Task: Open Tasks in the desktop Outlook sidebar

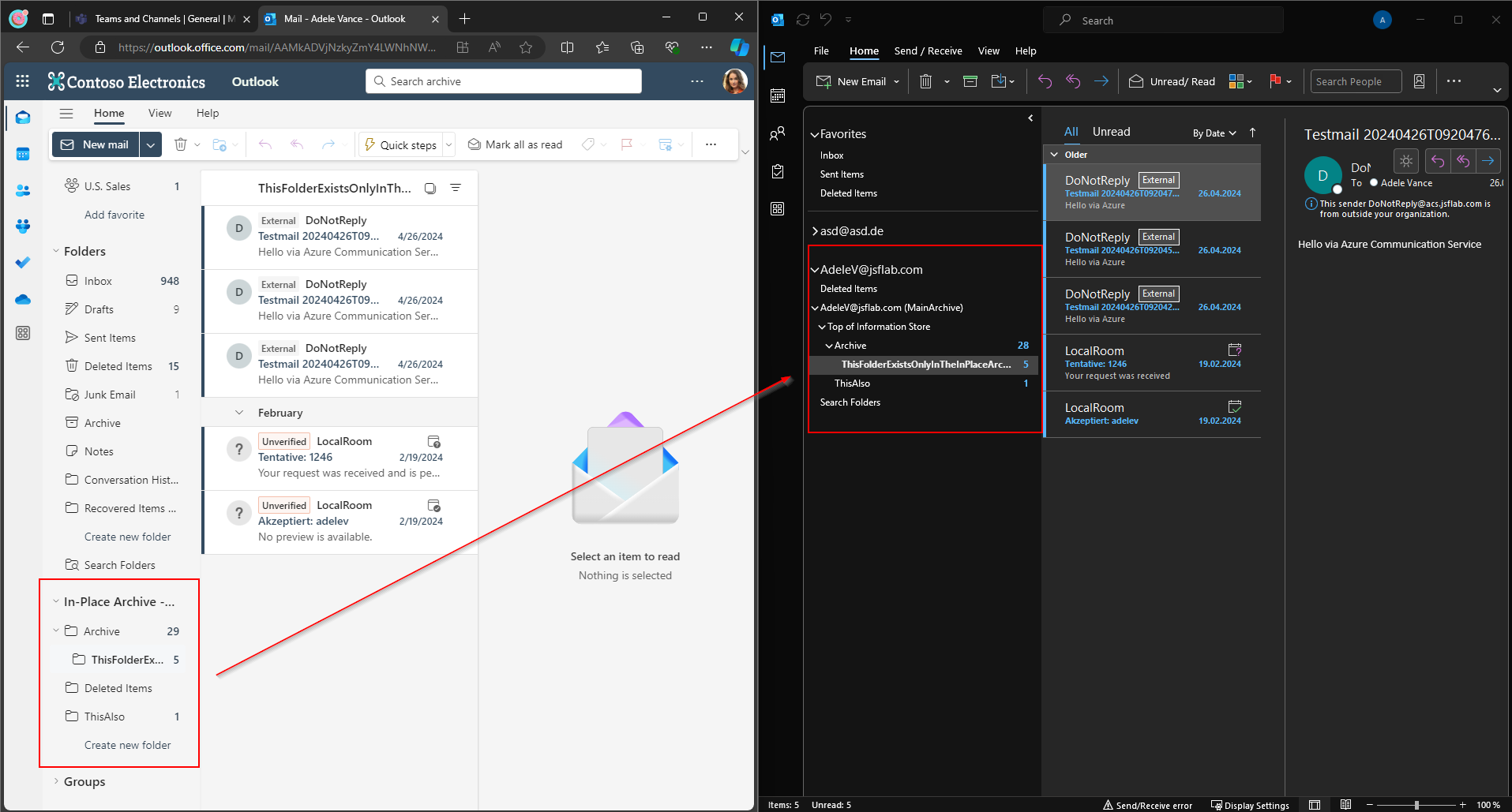Action: 778,171
